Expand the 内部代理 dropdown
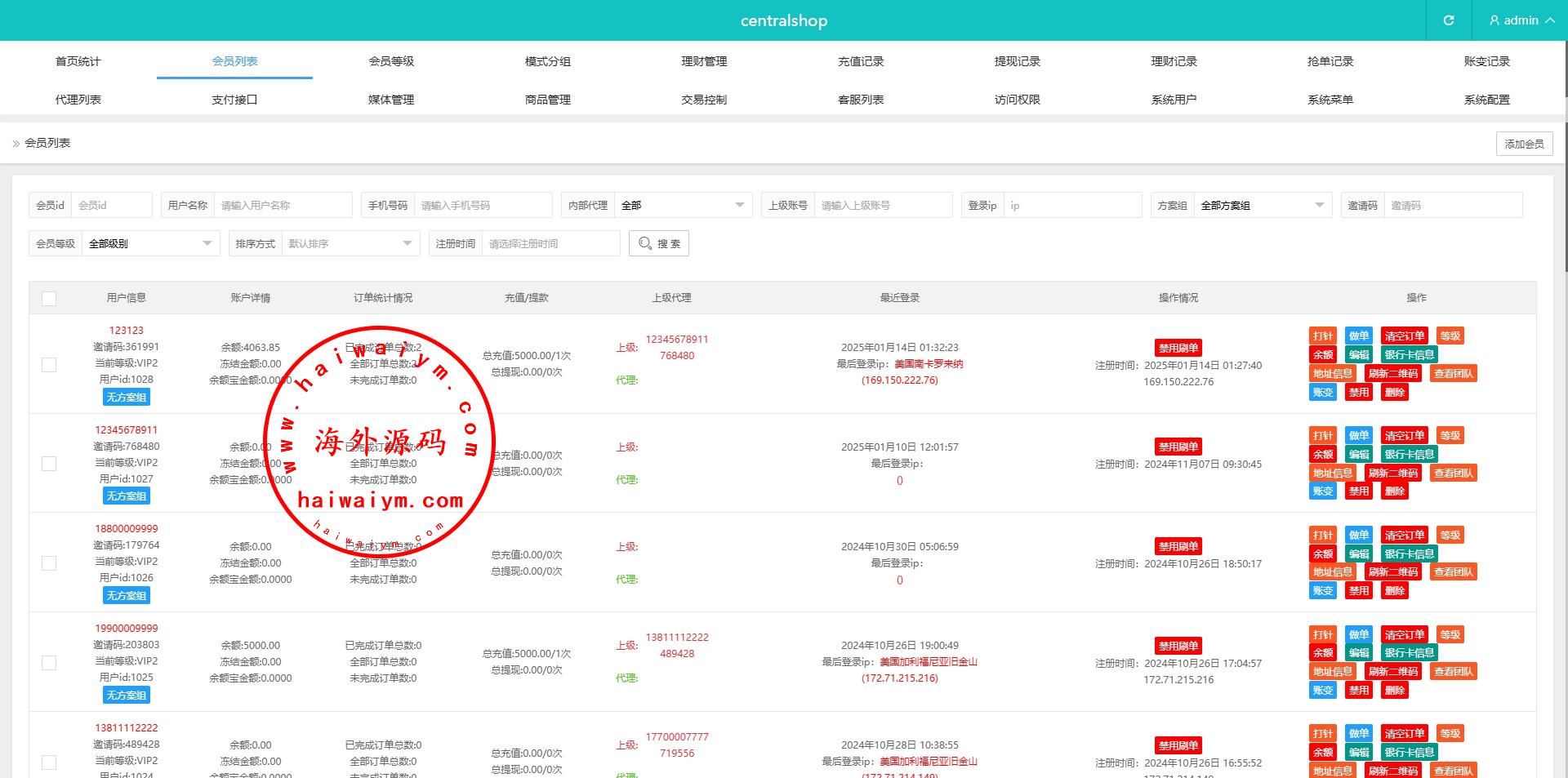 [x=683, y=206]
